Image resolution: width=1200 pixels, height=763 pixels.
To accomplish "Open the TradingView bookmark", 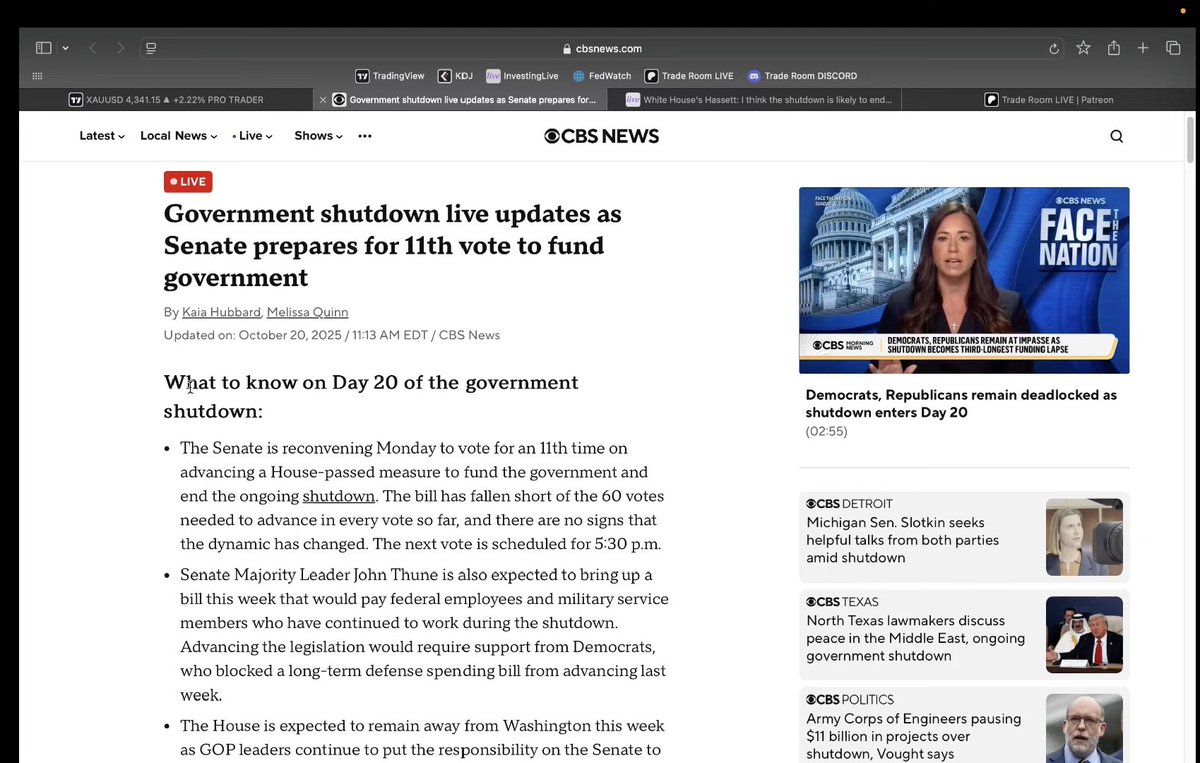I will coord(390,76).
